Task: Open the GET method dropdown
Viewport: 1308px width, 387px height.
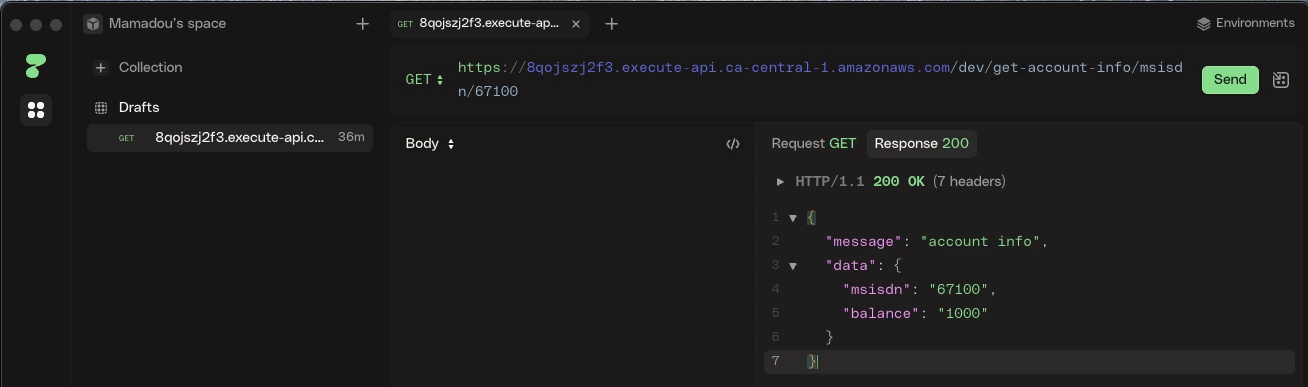Action: (424, 80)
